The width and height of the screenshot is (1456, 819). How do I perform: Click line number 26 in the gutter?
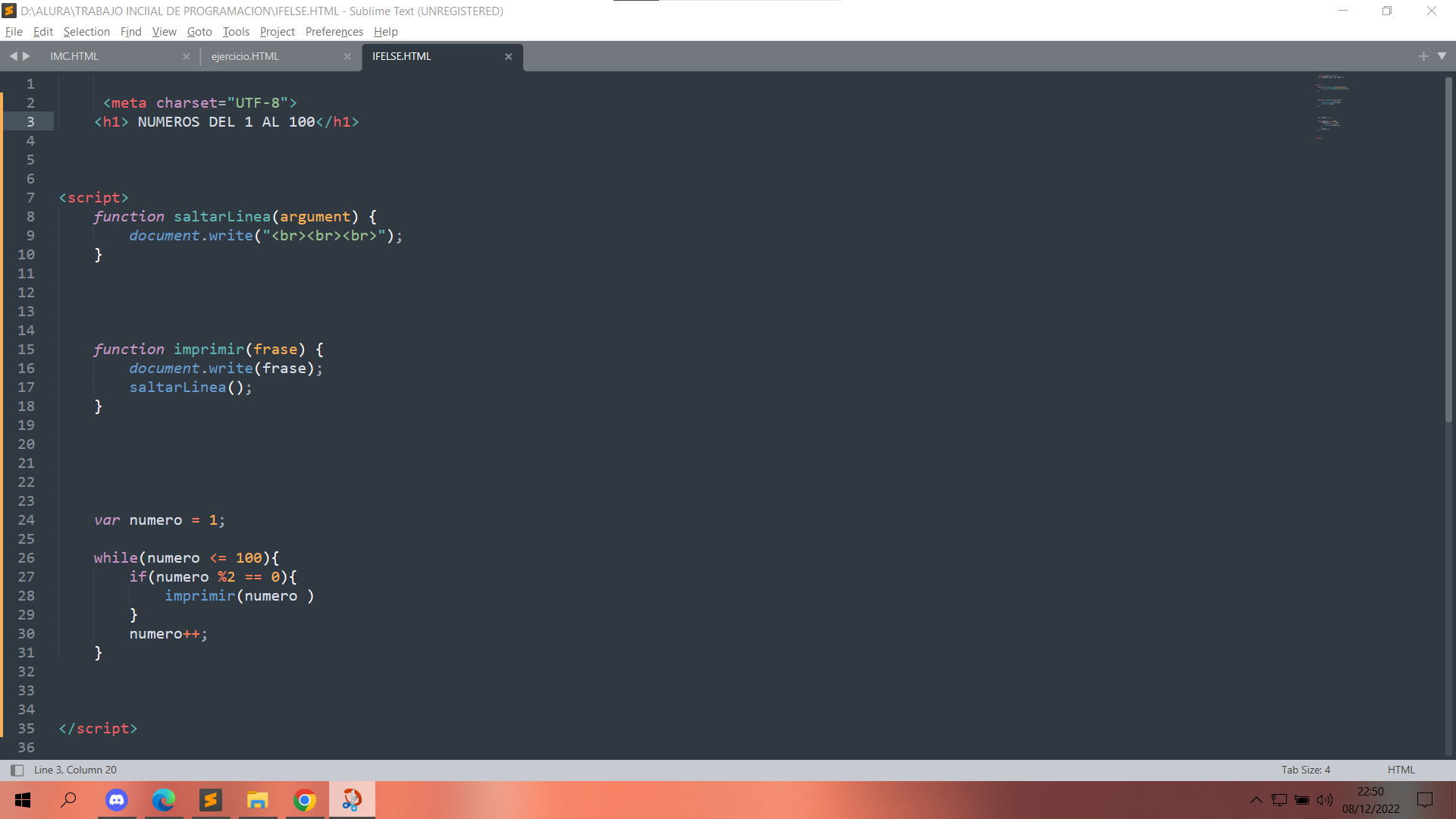(x=27, y=558)
